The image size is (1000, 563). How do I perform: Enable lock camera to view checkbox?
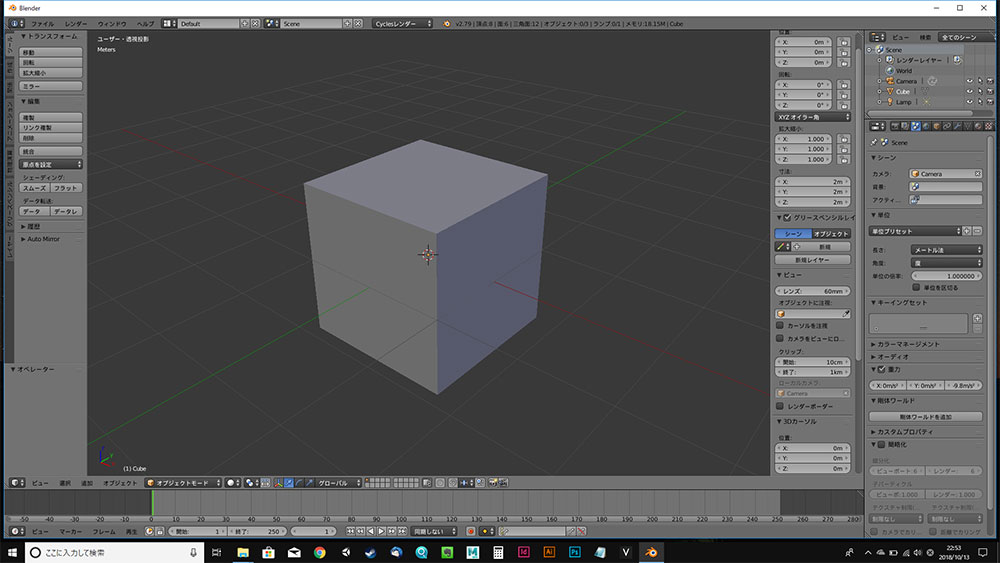pos(780,338)
